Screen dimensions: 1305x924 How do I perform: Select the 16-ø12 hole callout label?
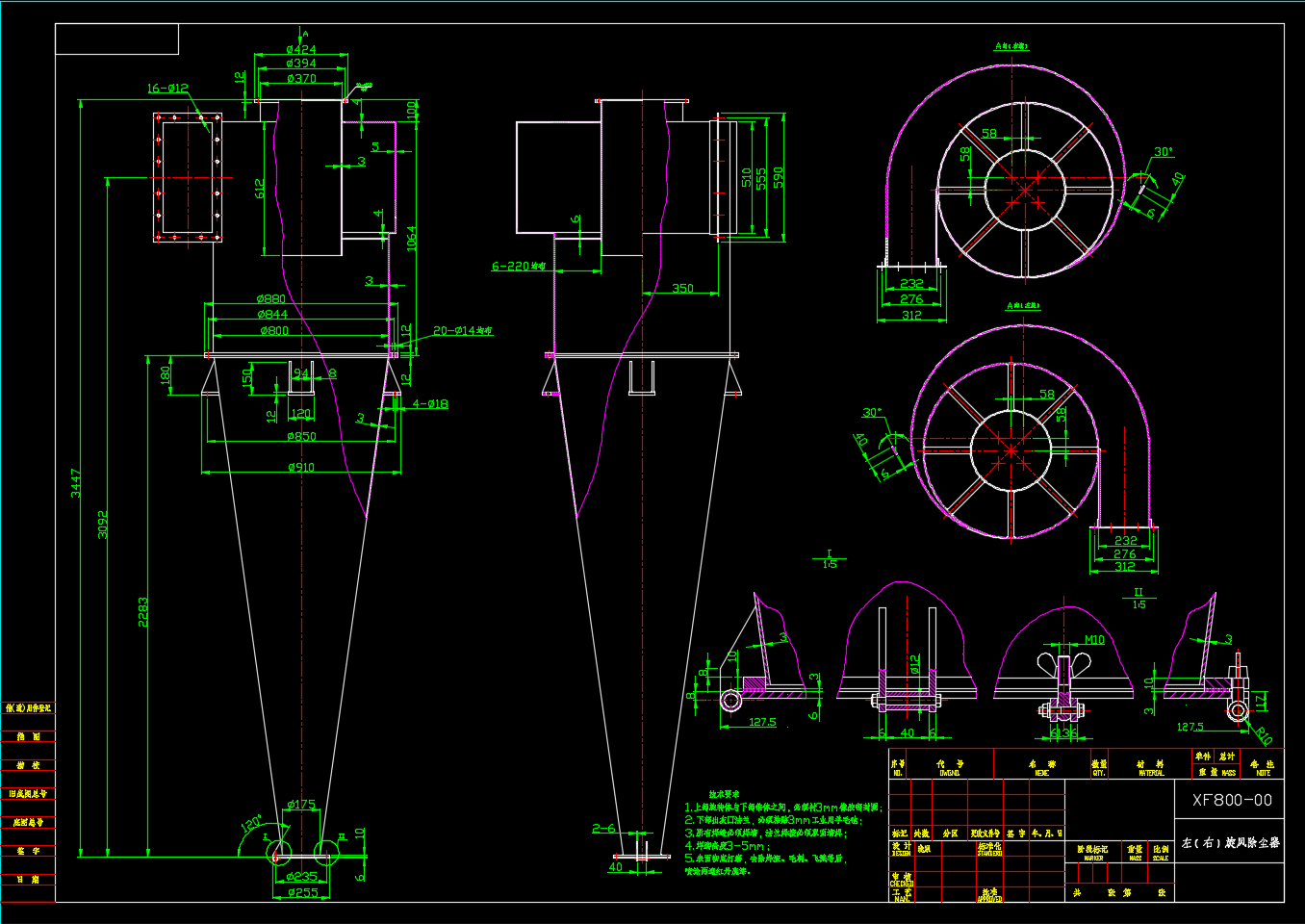coord(167,89)
